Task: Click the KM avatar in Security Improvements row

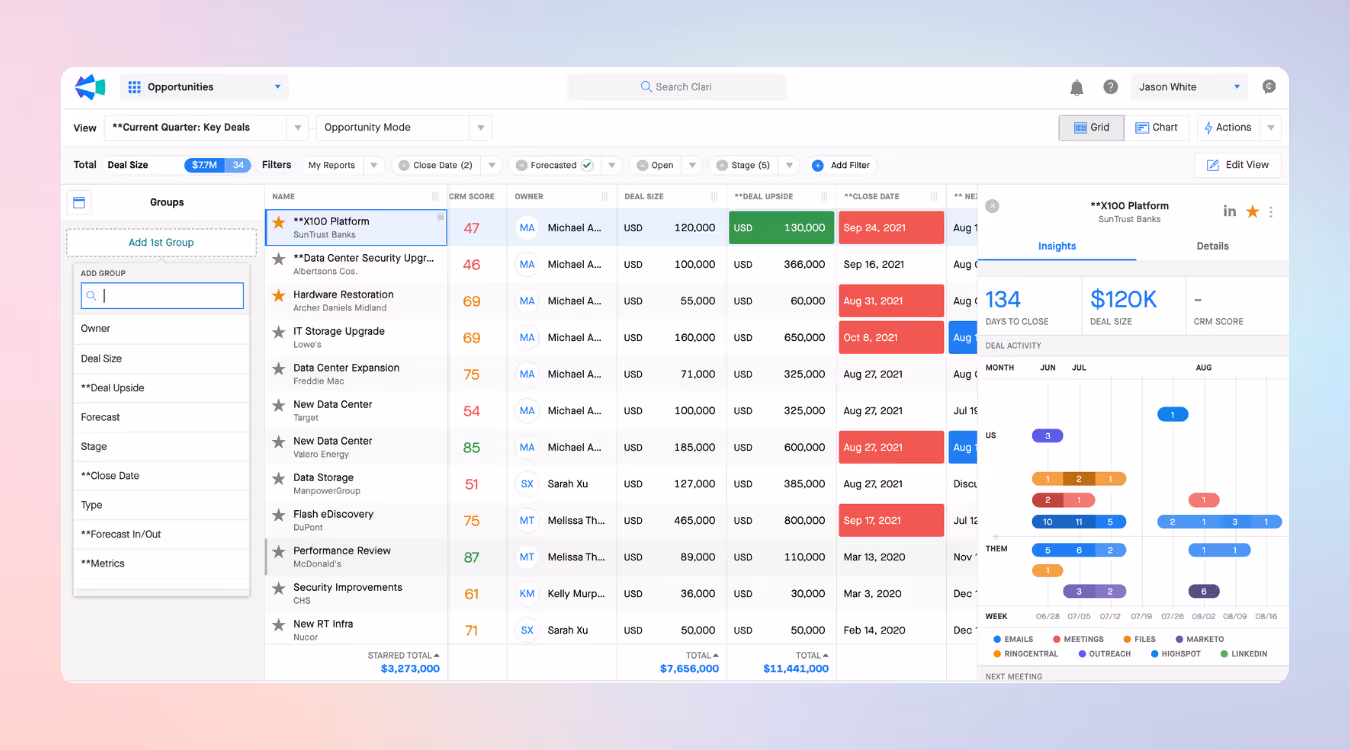Action: [527, 594]
